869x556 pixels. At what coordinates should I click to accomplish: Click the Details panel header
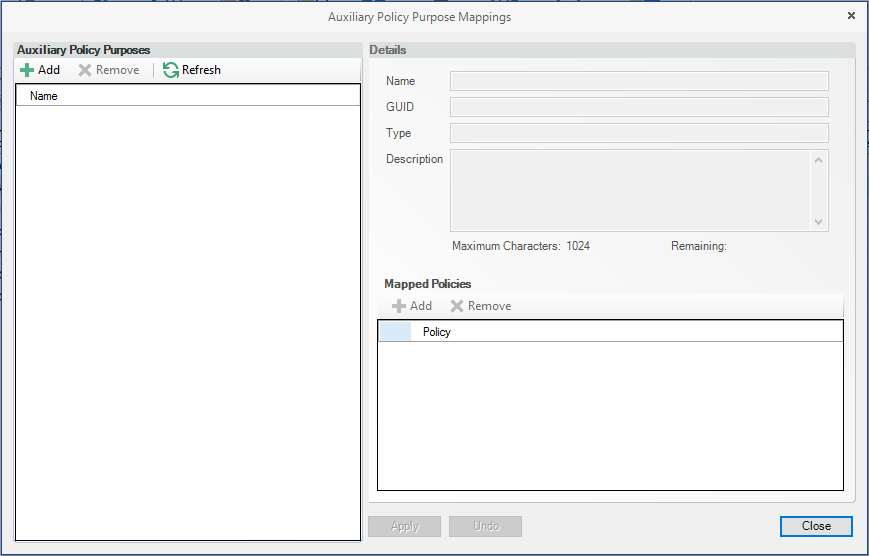pyautogui.click(x=612, y=50)
